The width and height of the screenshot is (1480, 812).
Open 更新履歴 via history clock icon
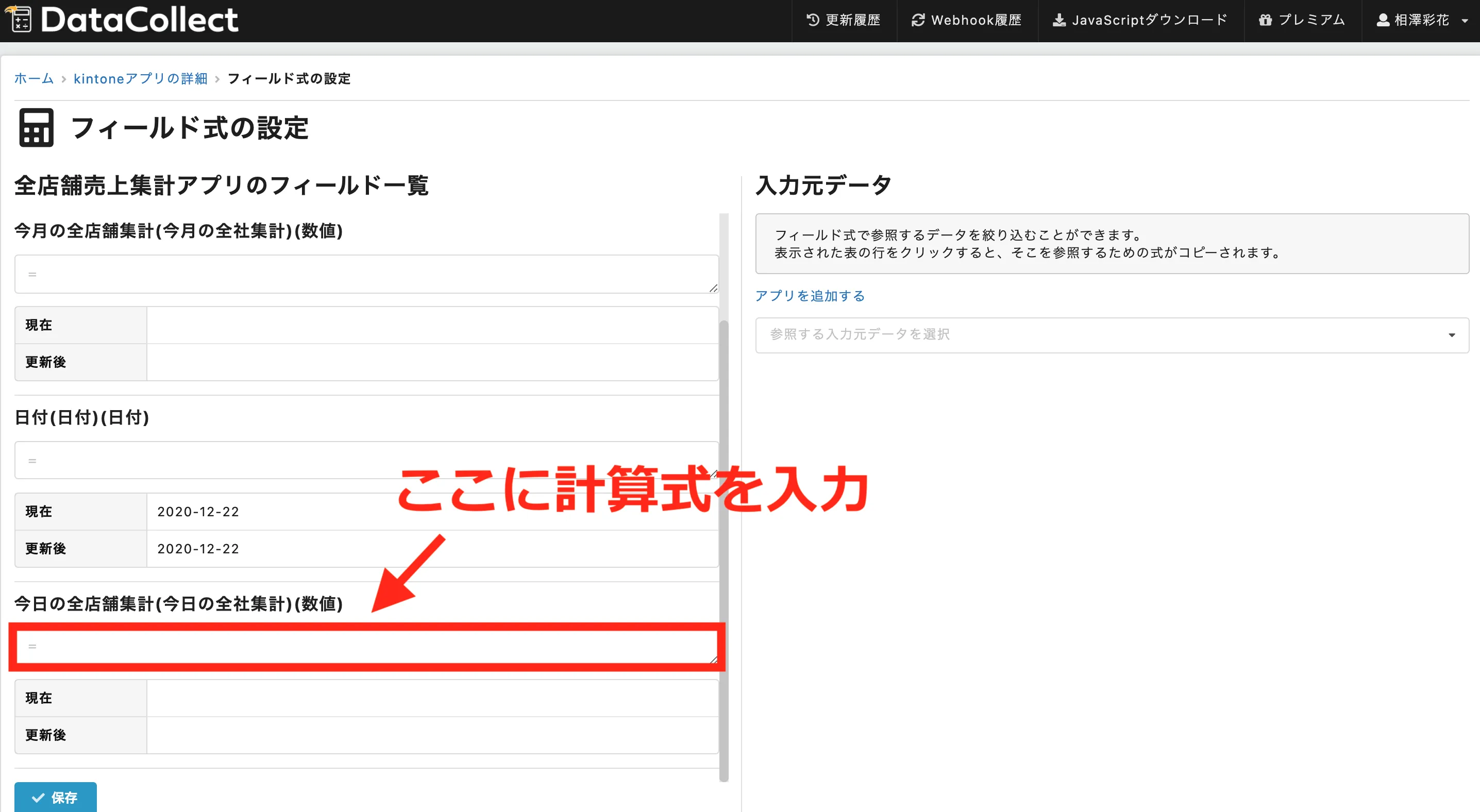812,20
